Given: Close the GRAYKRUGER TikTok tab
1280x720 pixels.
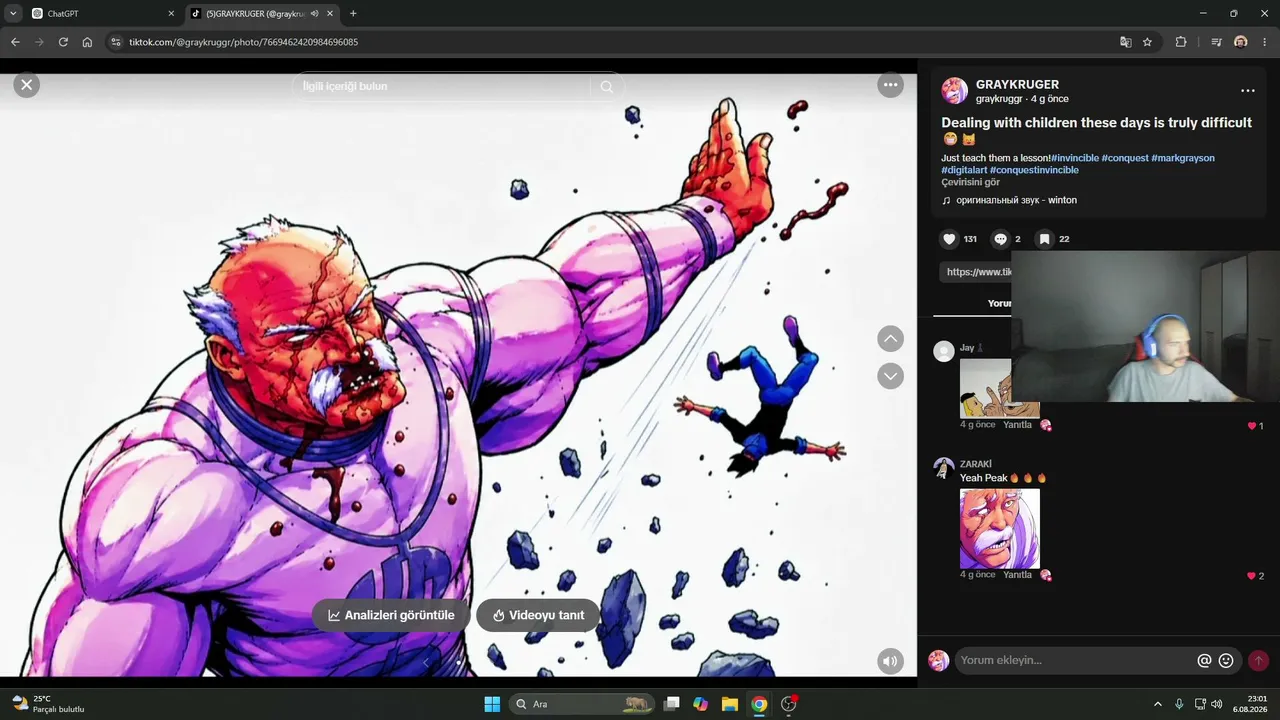Looking at the screenshot, I should [x=330, y=14].
